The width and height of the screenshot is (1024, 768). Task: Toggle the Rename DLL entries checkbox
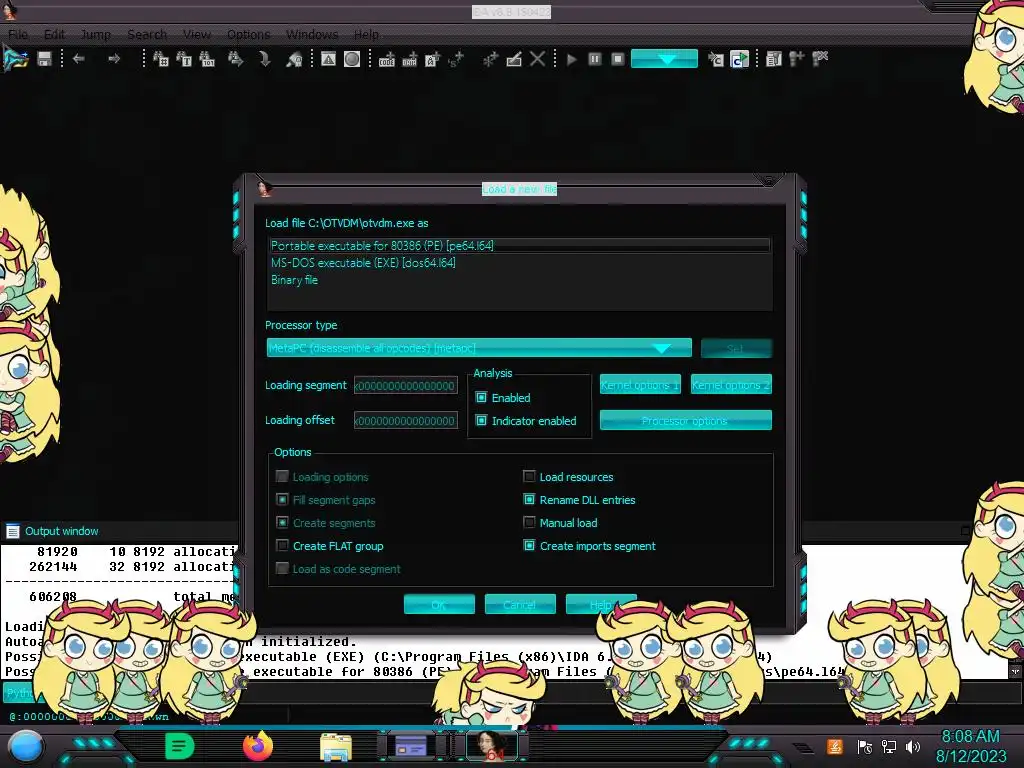(x=529, y=500)
